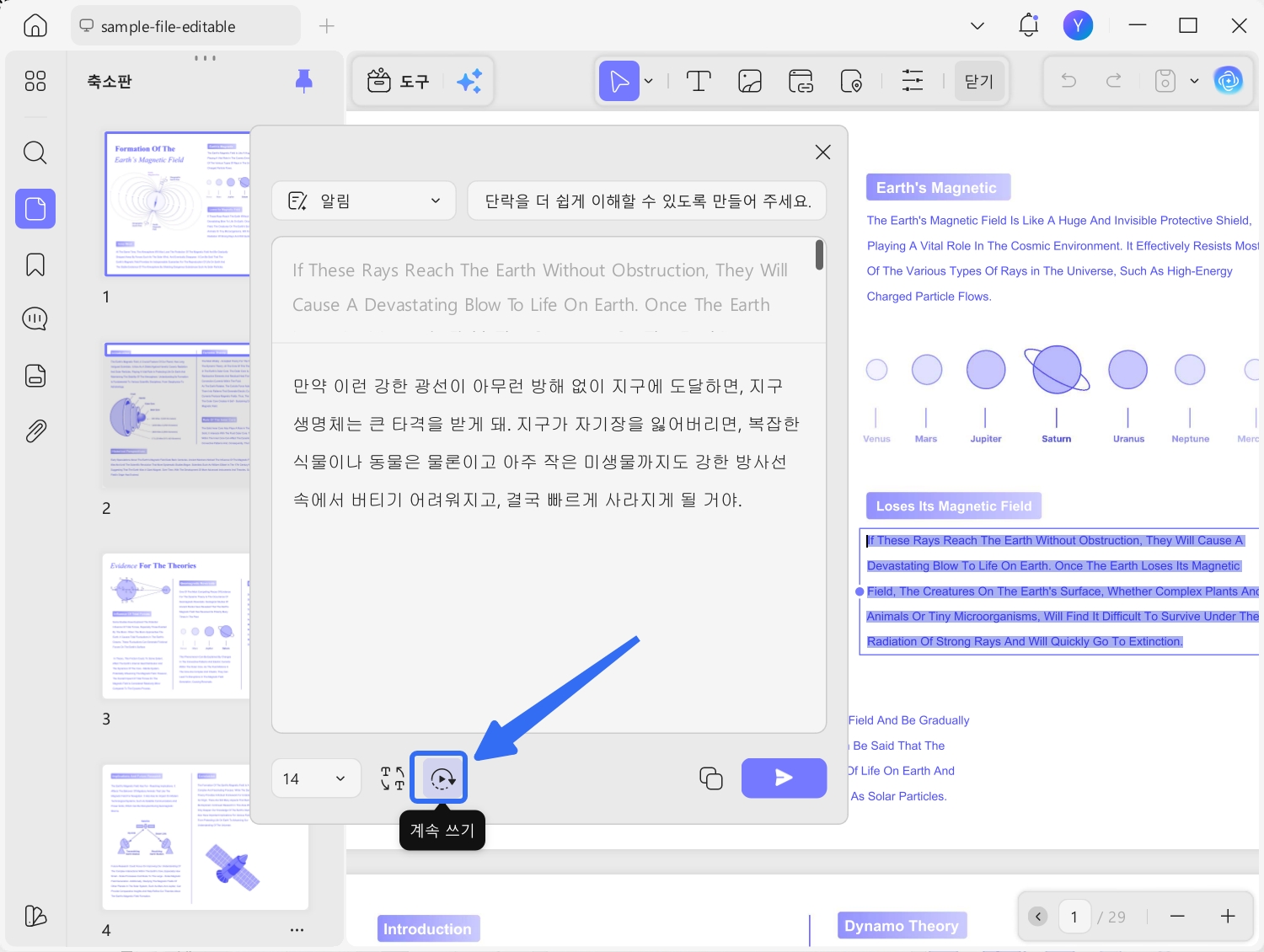Open the user account avatar Y

pos(1078,25)
